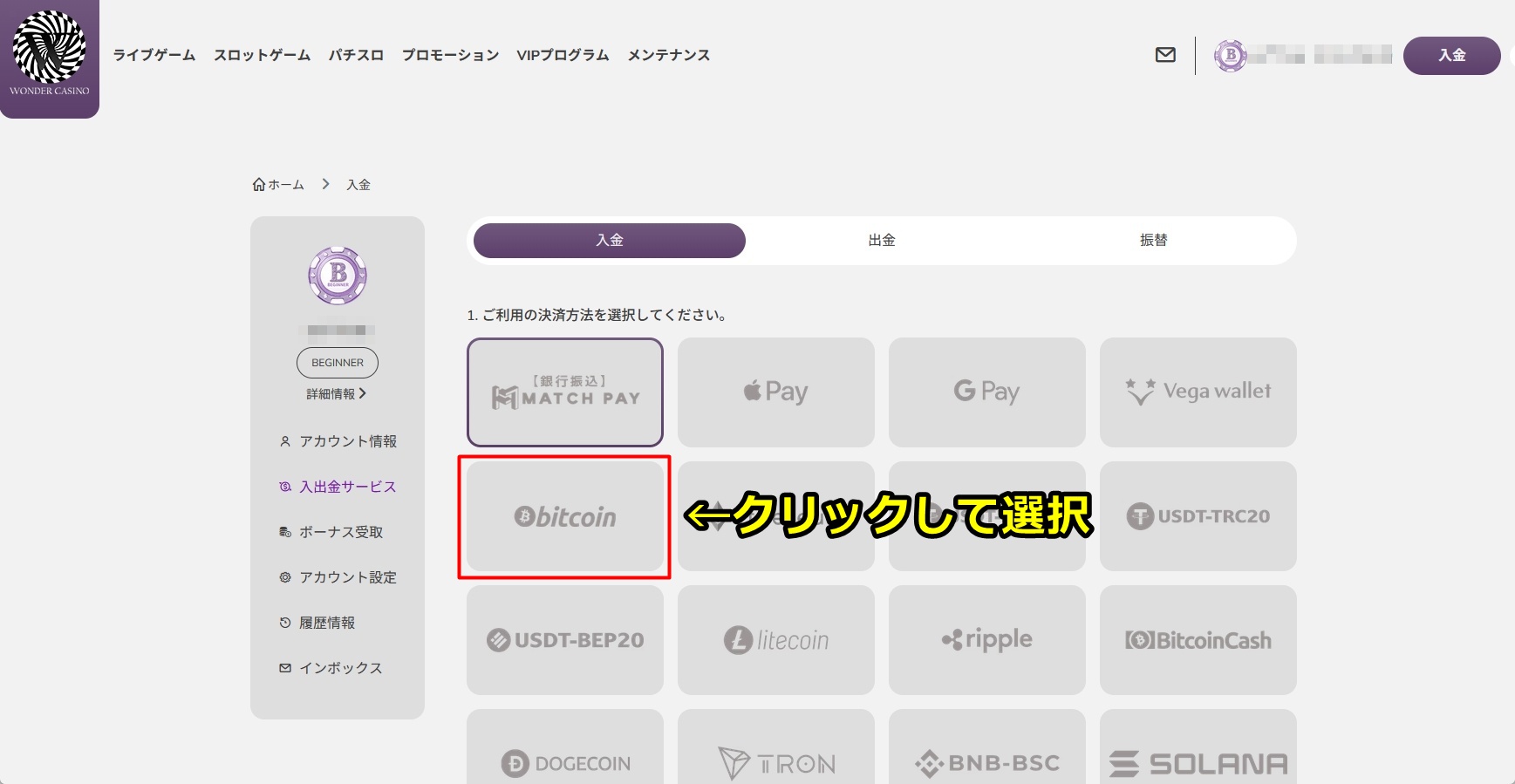1515x784 pixels.
Task: Select the Google Pay payment method
Action: [987, 392]
